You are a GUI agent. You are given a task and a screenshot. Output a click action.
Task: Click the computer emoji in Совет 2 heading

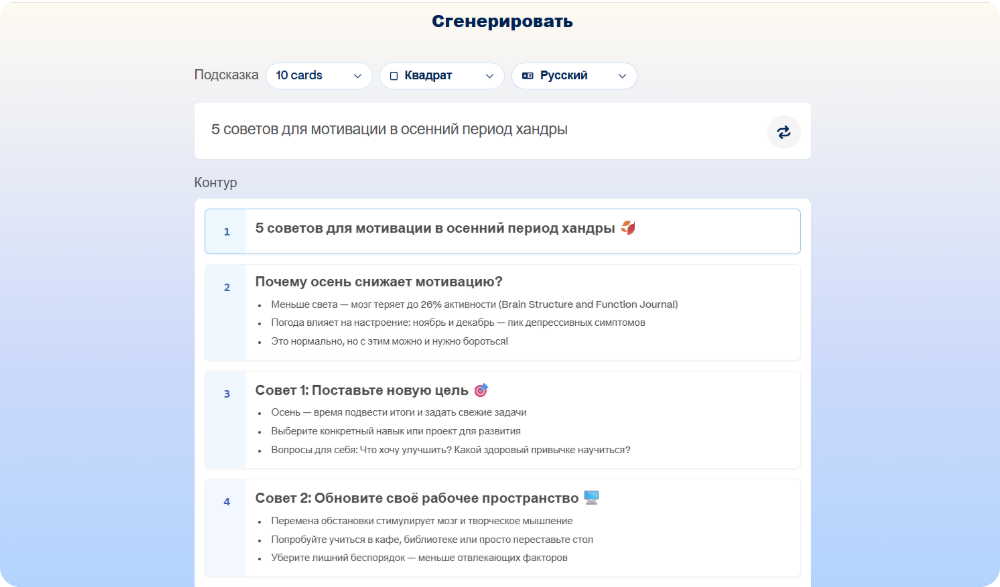591,497
